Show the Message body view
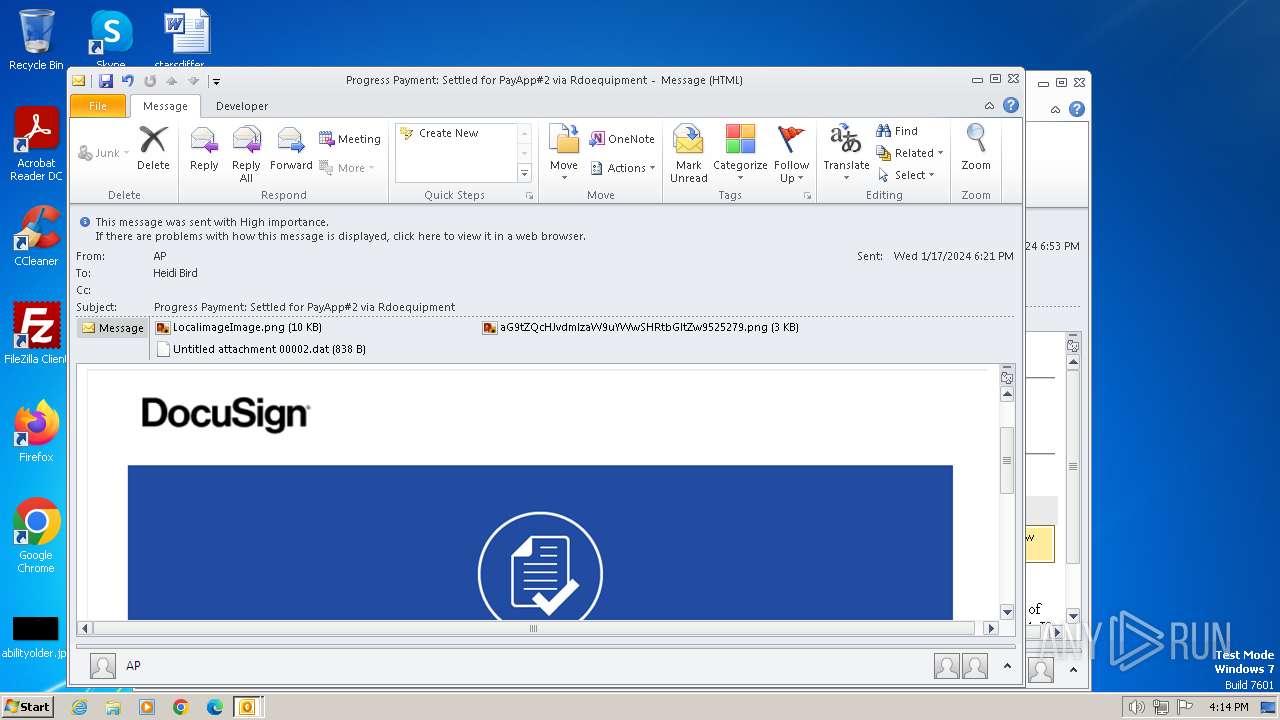1280x720 pixels. 112,328
